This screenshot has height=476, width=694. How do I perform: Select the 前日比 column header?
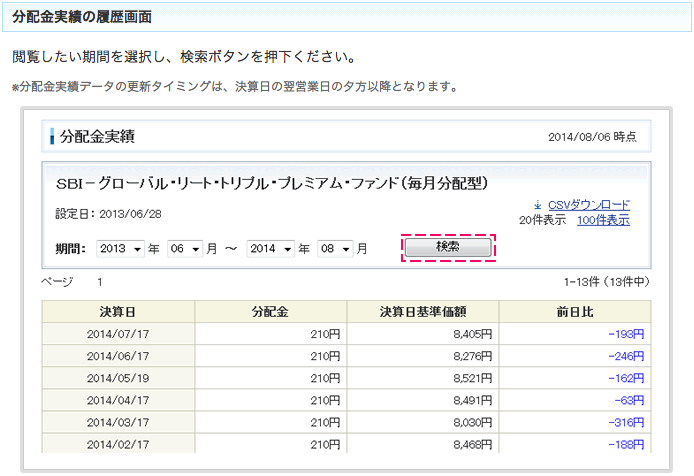point(575,312)
